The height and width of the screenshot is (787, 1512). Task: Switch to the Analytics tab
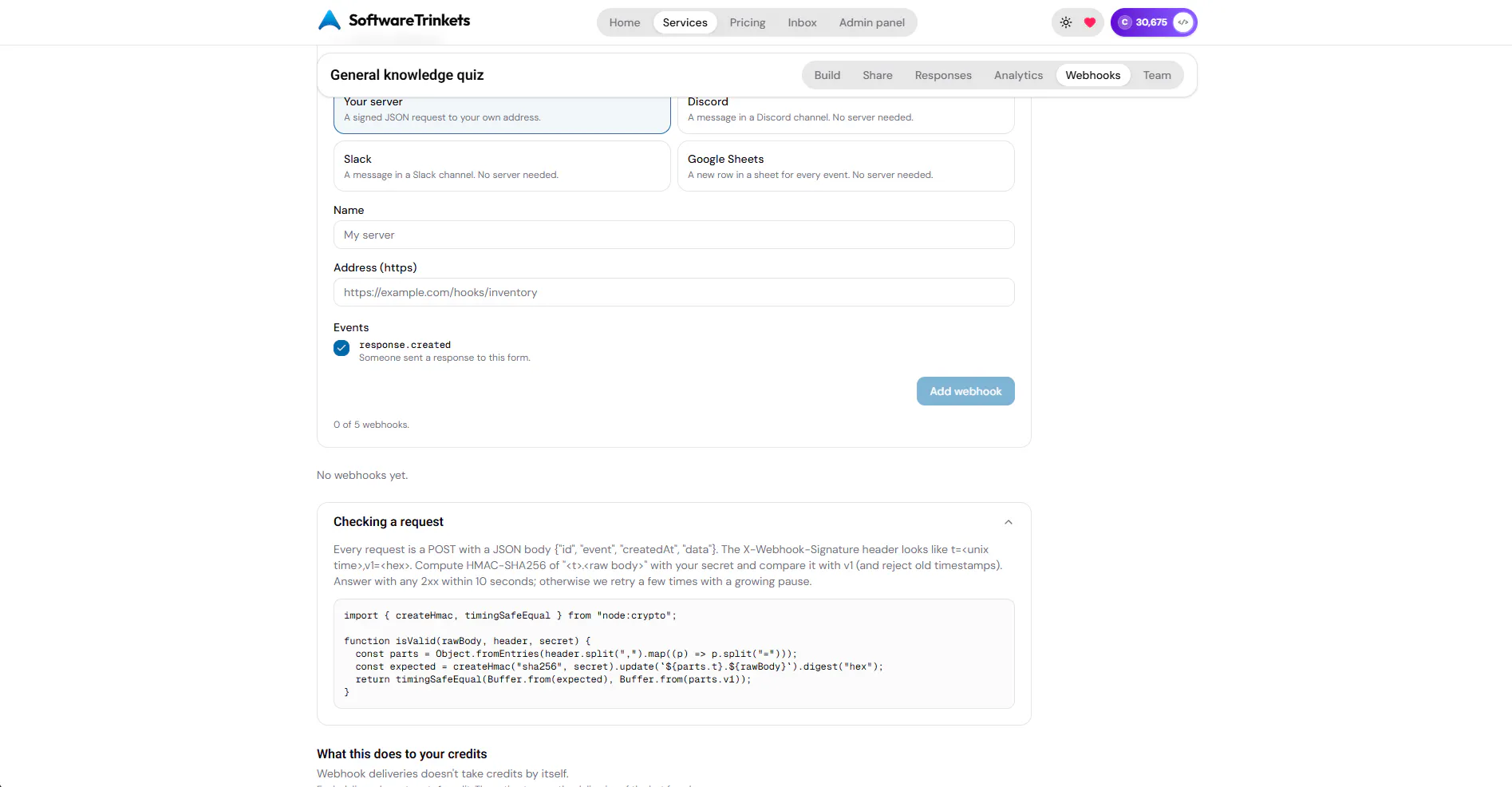(1019, 75)
